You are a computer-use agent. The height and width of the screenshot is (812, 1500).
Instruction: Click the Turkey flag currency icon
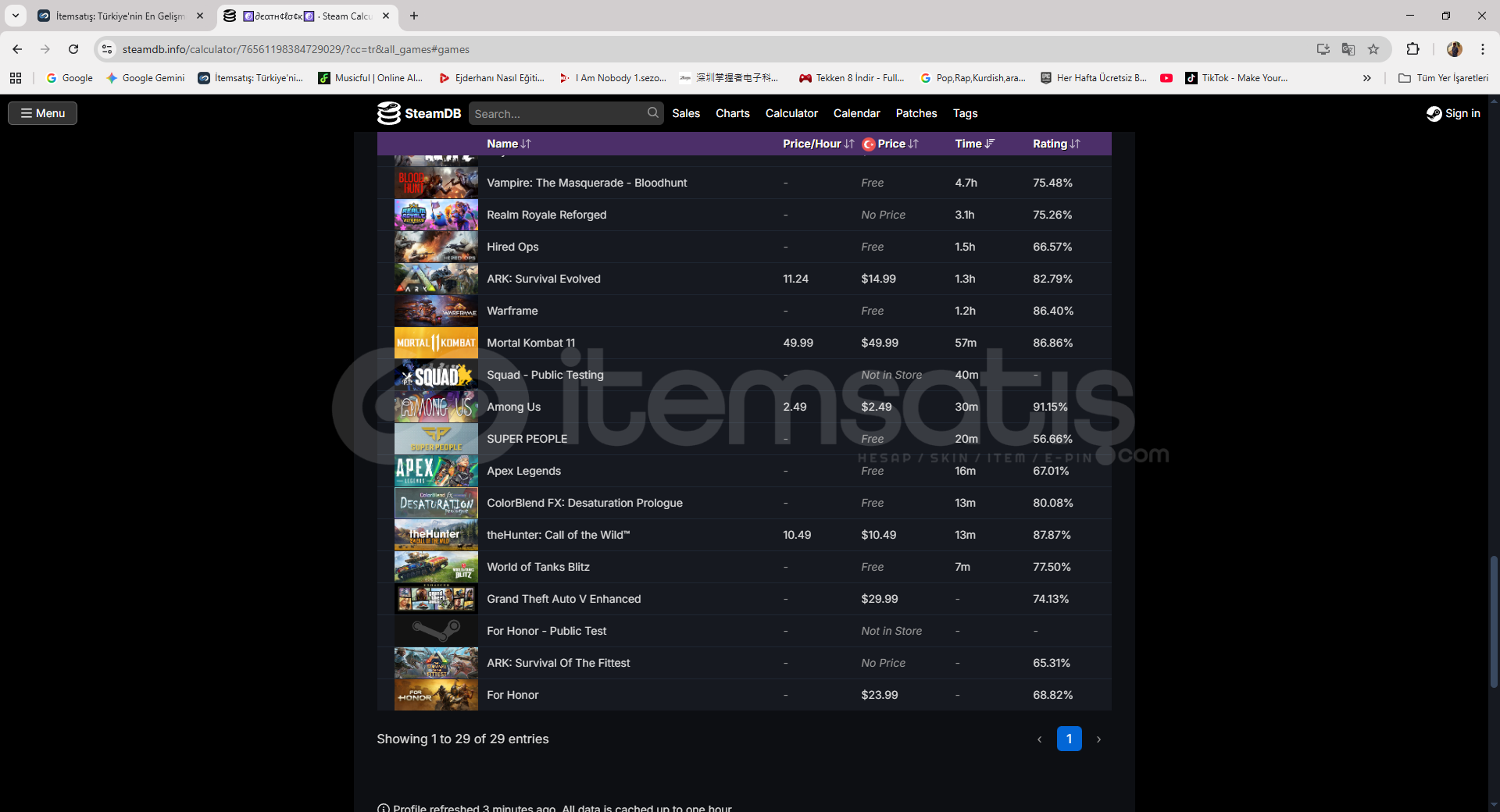click(868, 144)
